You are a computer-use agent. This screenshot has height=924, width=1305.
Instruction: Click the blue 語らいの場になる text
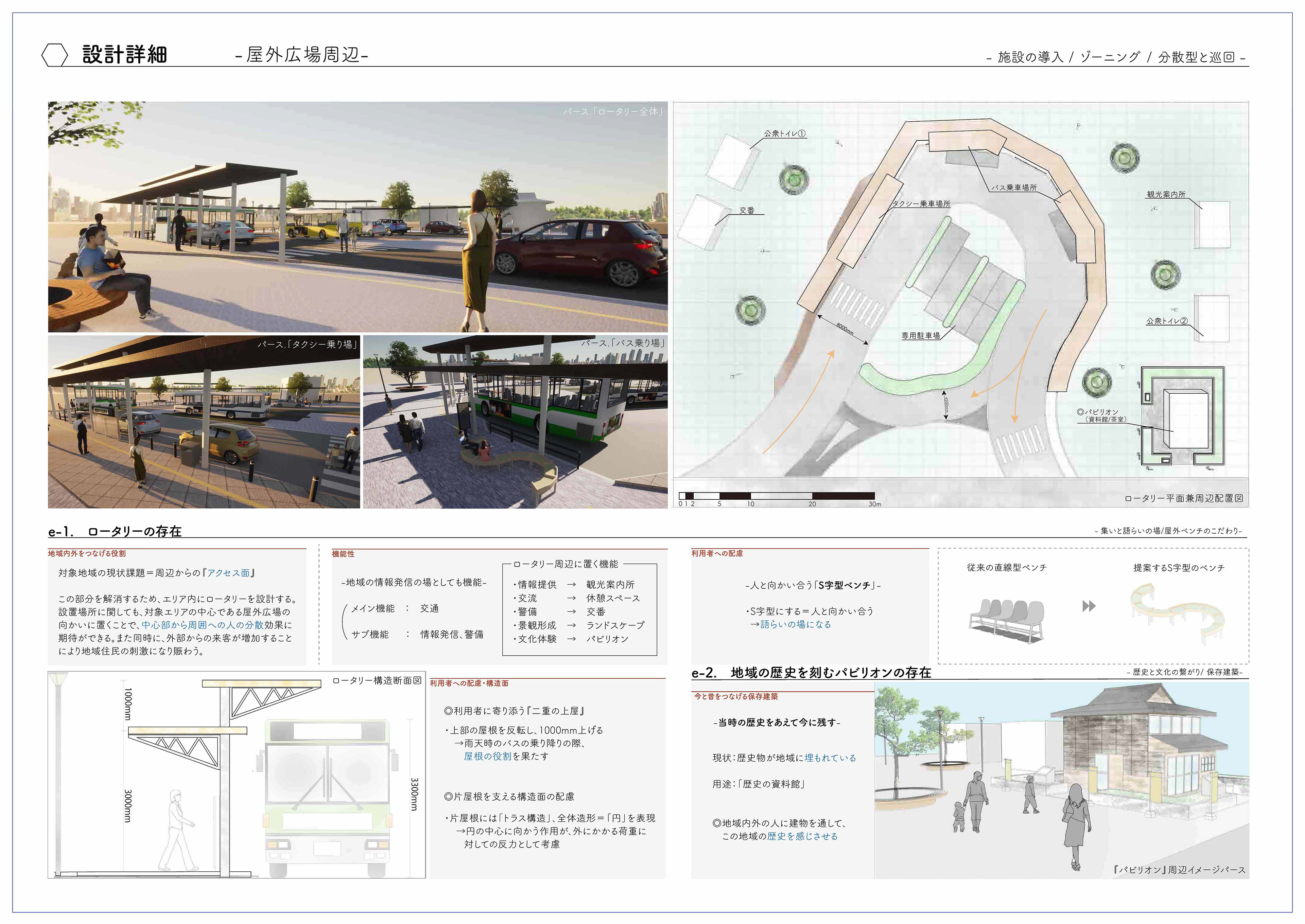point(796,624)
